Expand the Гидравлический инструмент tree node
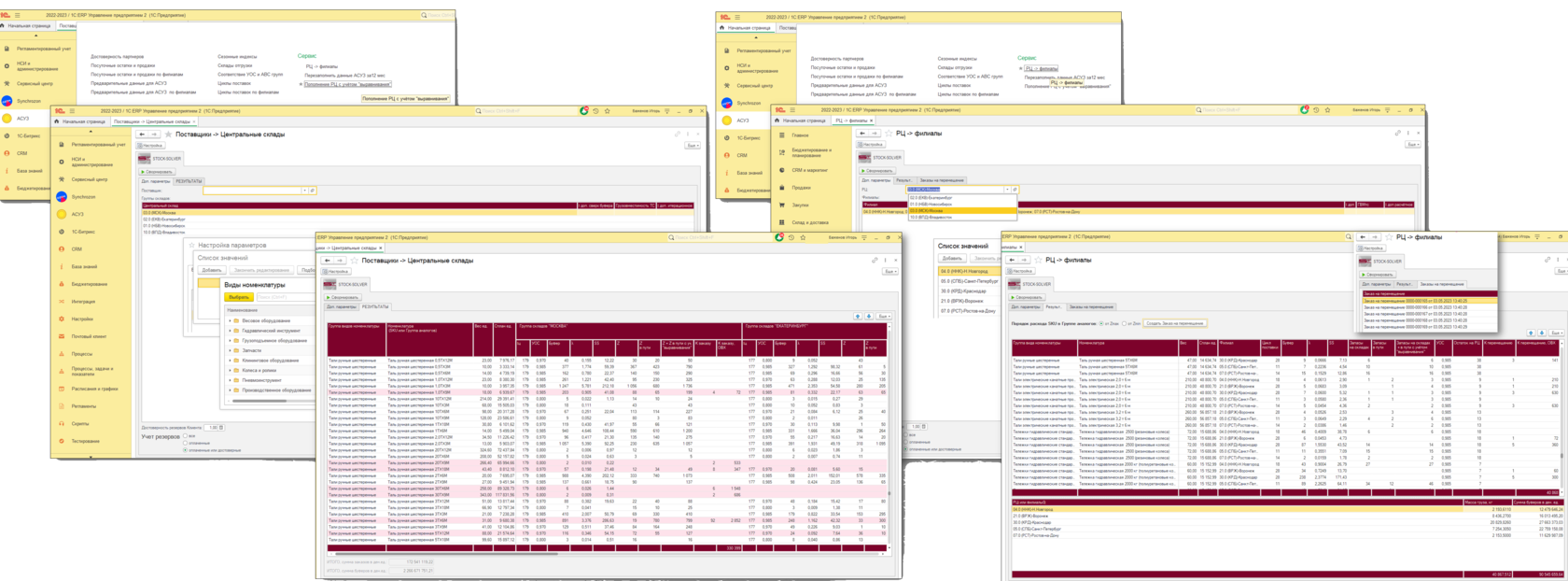The image size is (1568, 581). tap(231, 331)
